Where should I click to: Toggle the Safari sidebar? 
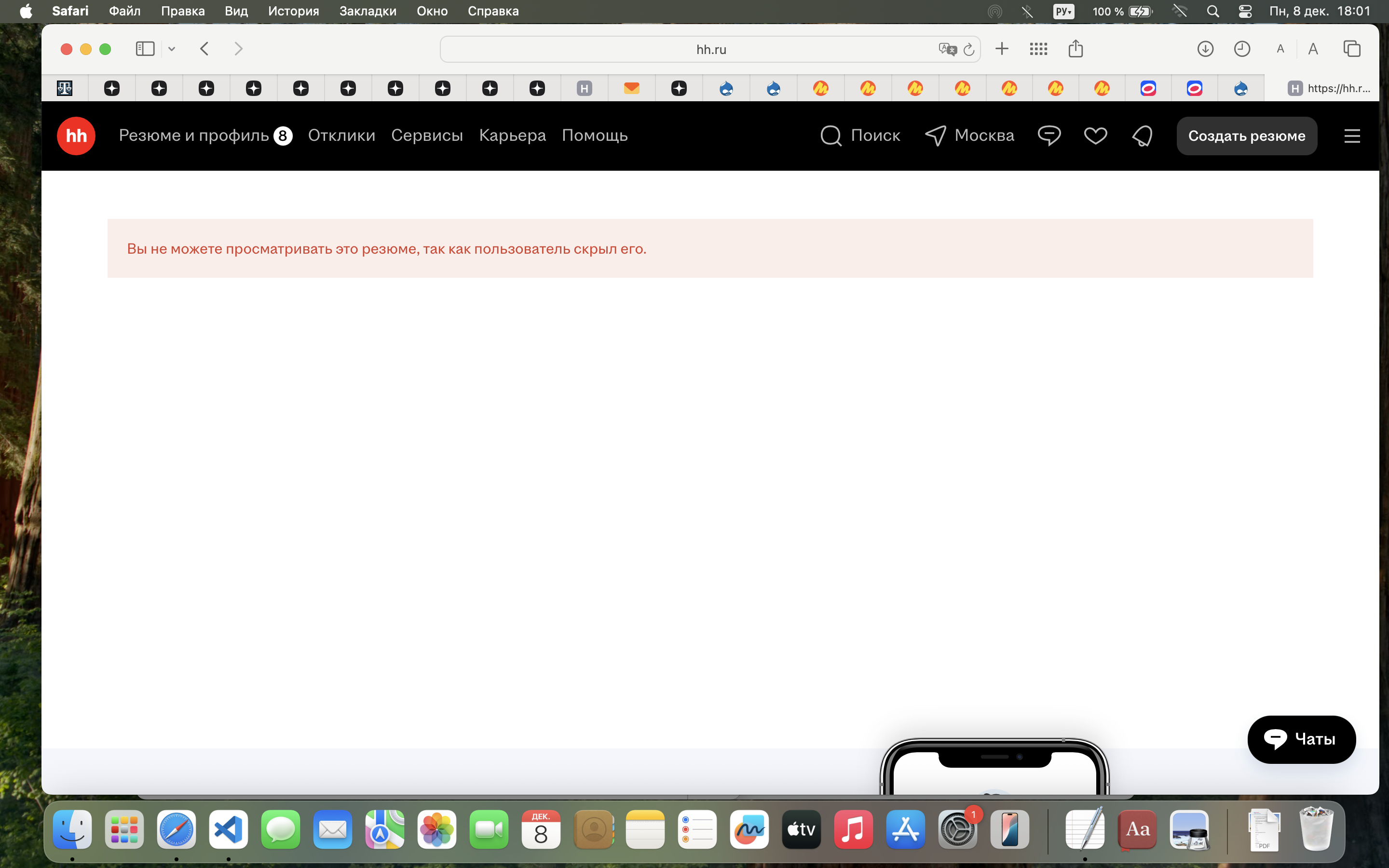coord(145,49)
